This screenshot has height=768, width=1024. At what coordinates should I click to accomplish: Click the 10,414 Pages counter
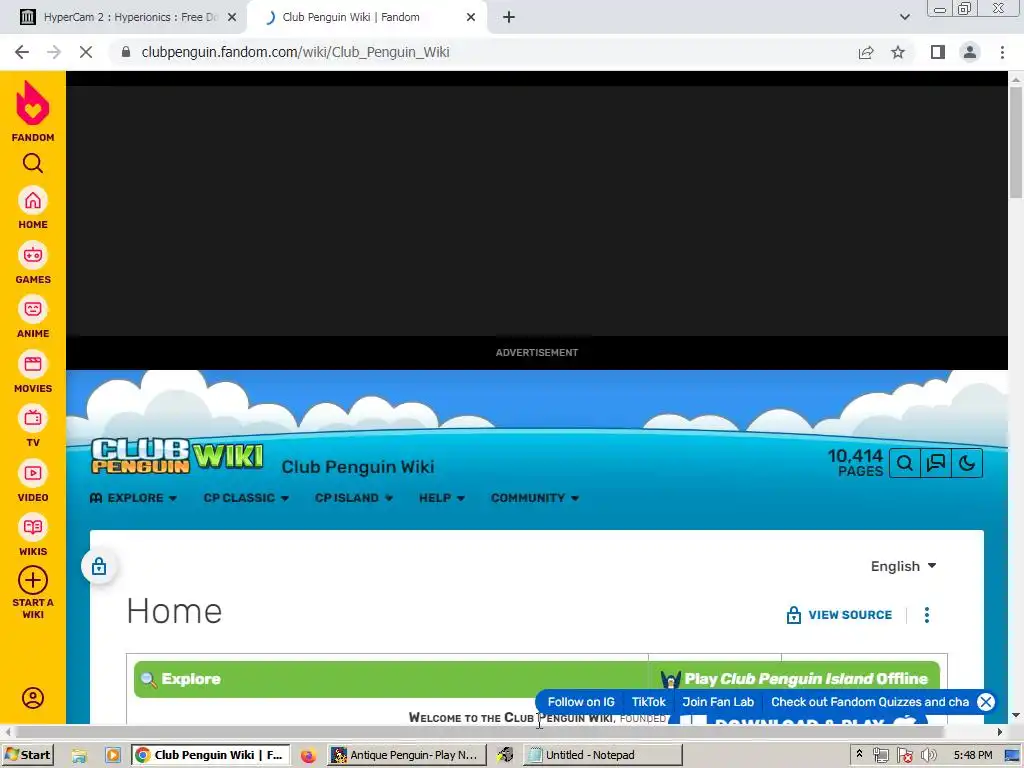coord(855,463)
